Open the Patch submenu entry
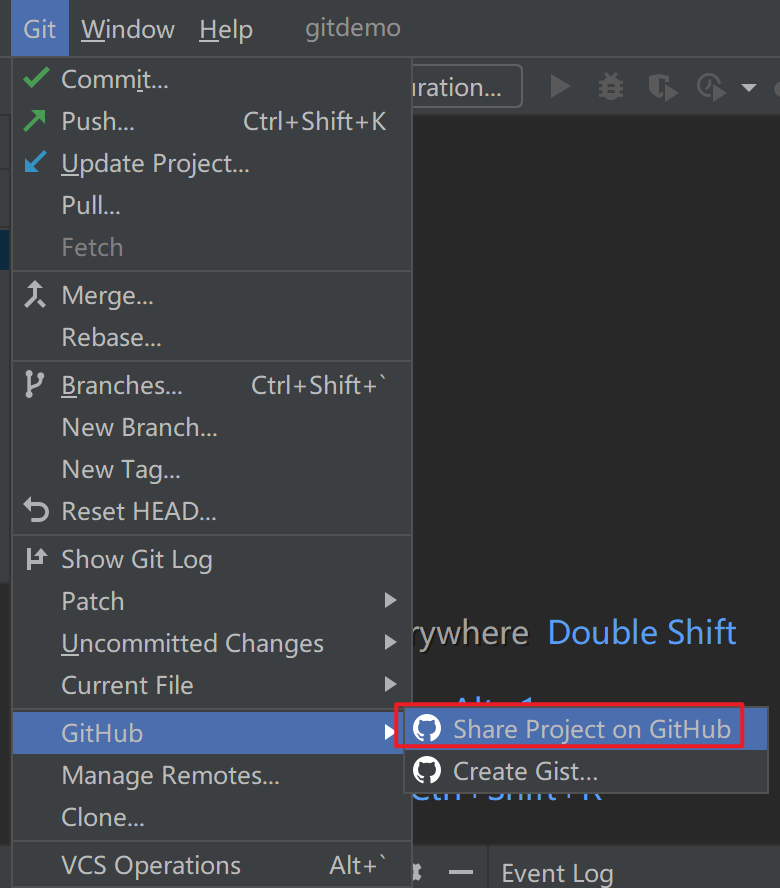This screenshot has width=780, height=888. tap(212, 601)
